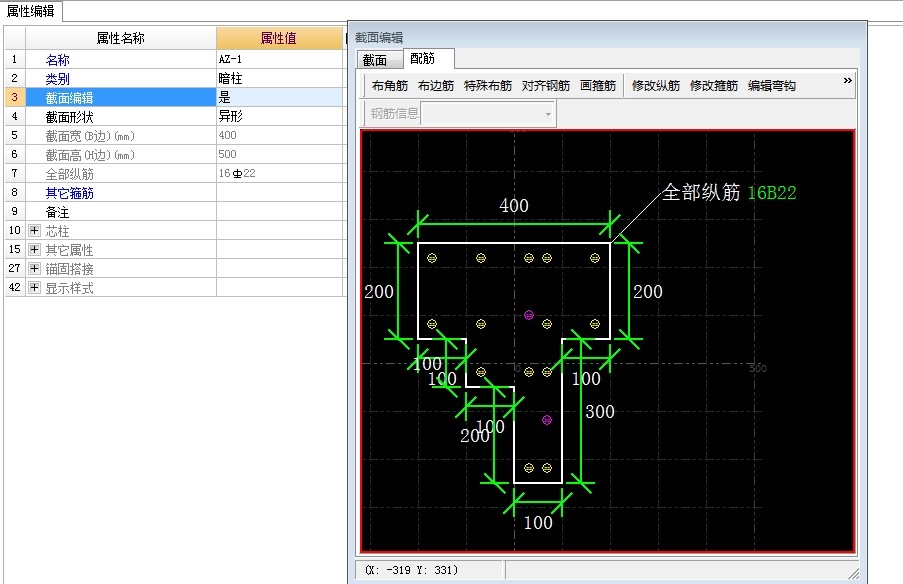The height and width of the screenshot is (584, 903).
Task: Show more toolbar items via the chevron
Action: (847, 81)
